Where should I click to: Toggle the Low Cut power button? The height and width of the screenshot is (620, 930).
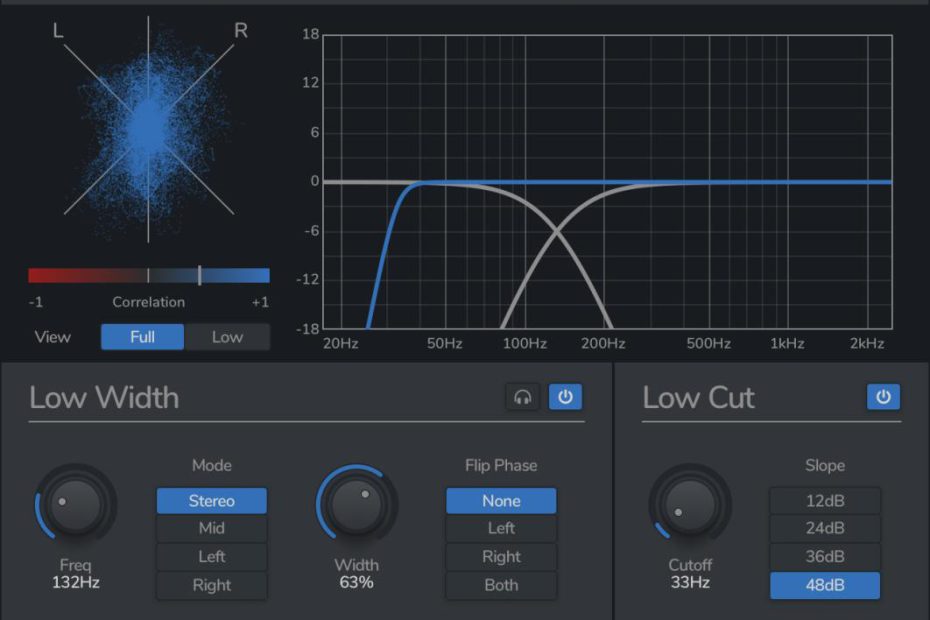pos(883,397)
